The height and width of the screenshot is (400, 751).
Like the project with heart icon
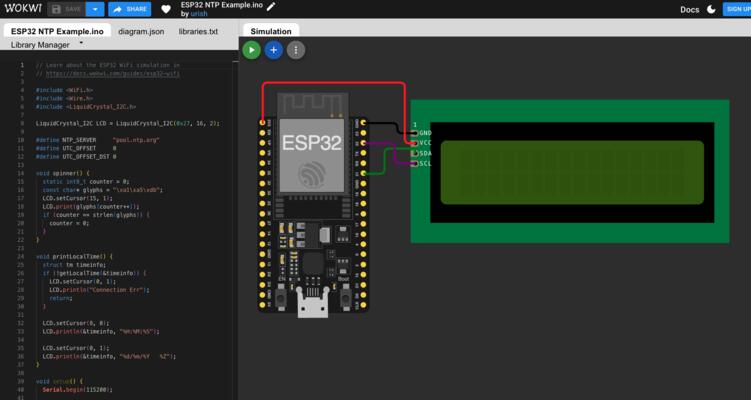166,9
